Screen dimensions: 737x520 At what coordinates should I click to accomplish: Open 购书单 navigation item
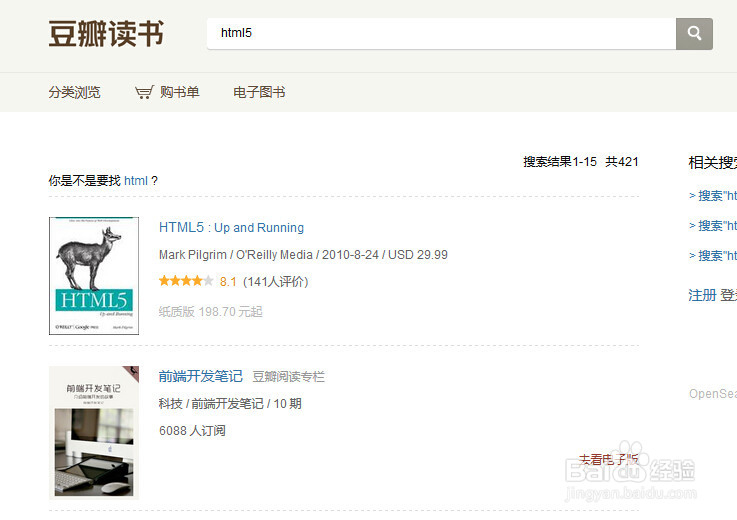[180, 92]
